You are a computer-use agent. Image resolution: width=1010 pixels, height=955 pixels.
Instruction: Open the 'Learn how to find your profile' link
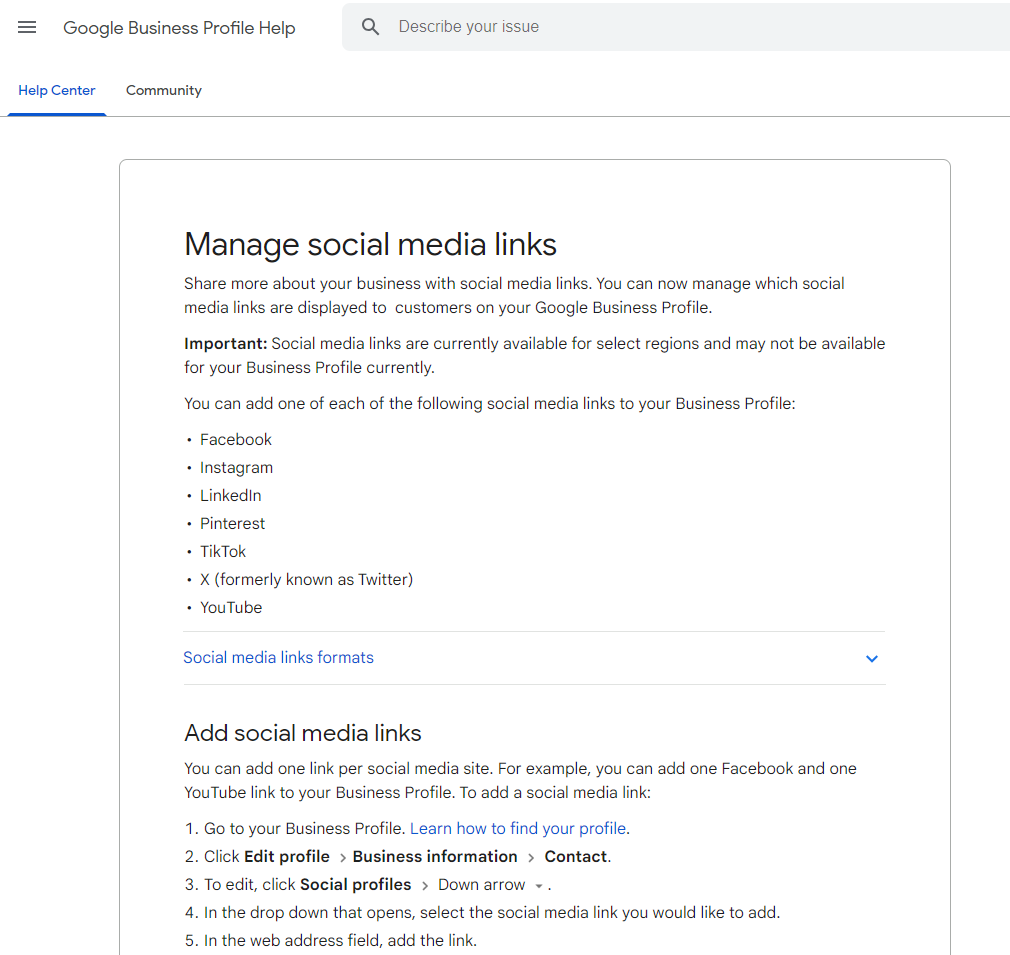[518, 828]
